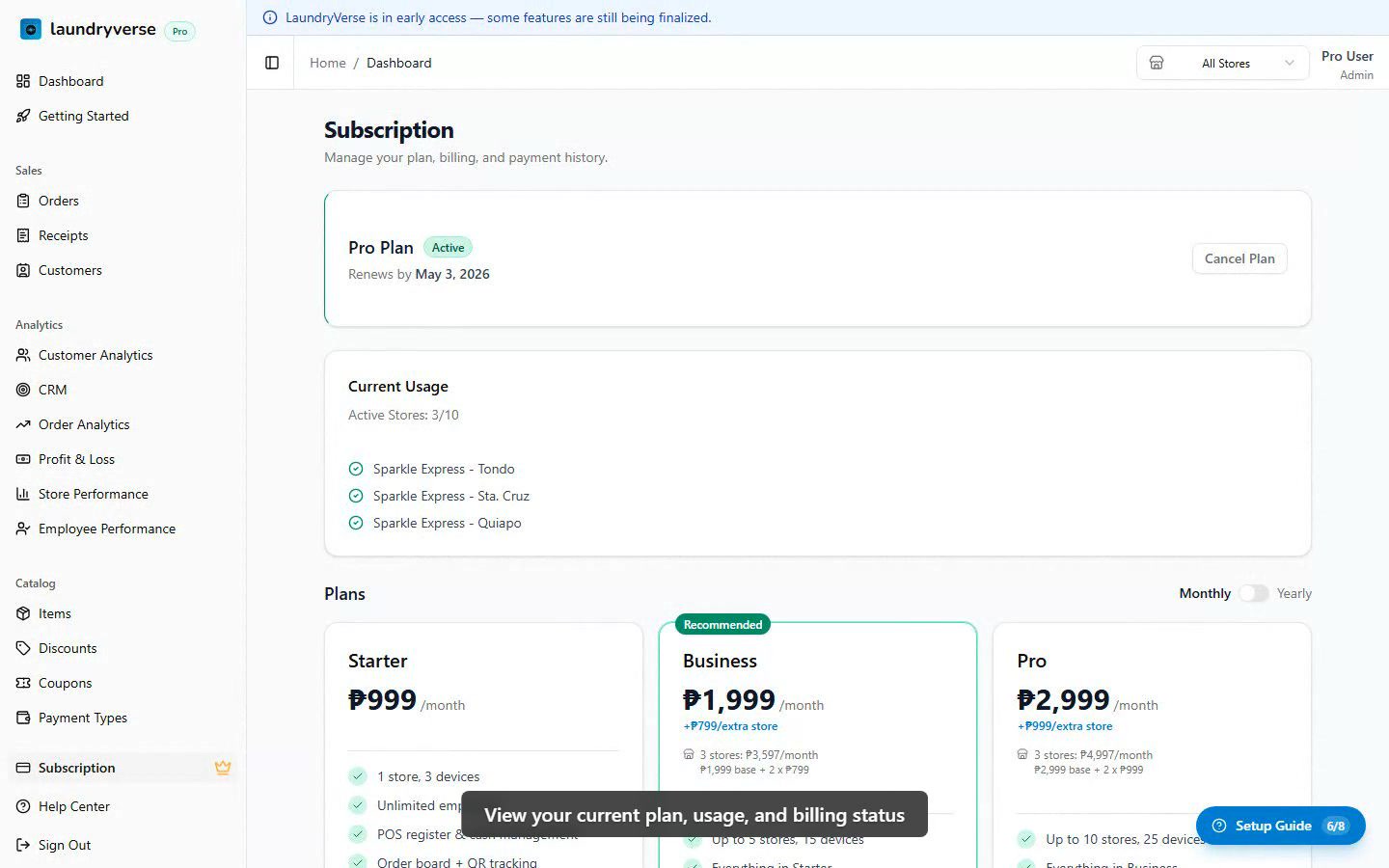Screen dimensions: 1389x868
Task: Click the Cancel Plan button
Action: pos(1239,258)
